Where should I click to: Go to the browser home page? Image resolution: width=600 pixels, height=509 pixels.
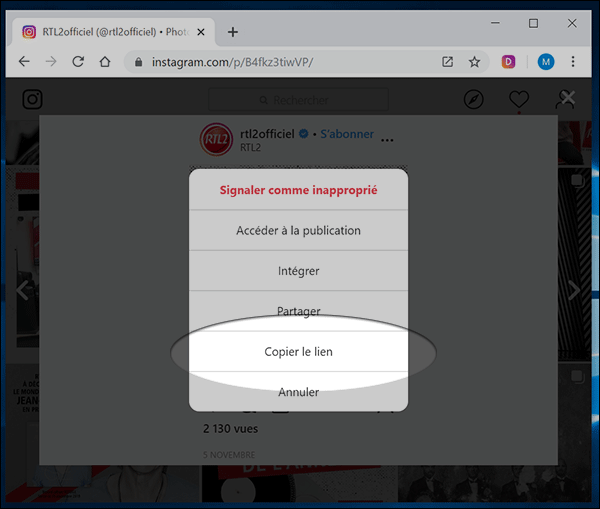tap(105, 62)
